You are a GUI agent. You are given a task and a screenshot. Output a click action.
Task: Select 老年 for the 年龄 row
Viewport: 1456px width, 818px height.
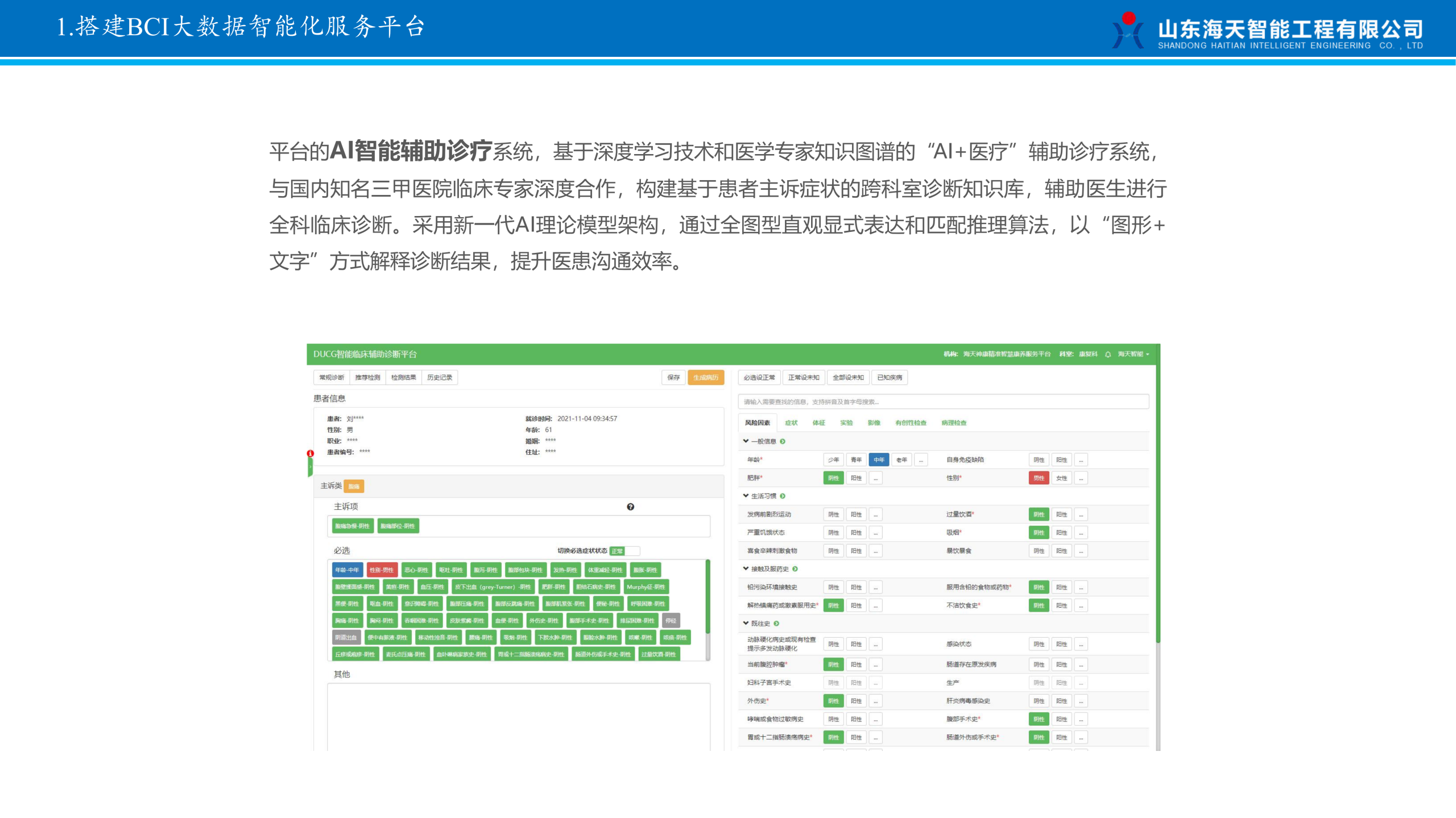point(901,459)
